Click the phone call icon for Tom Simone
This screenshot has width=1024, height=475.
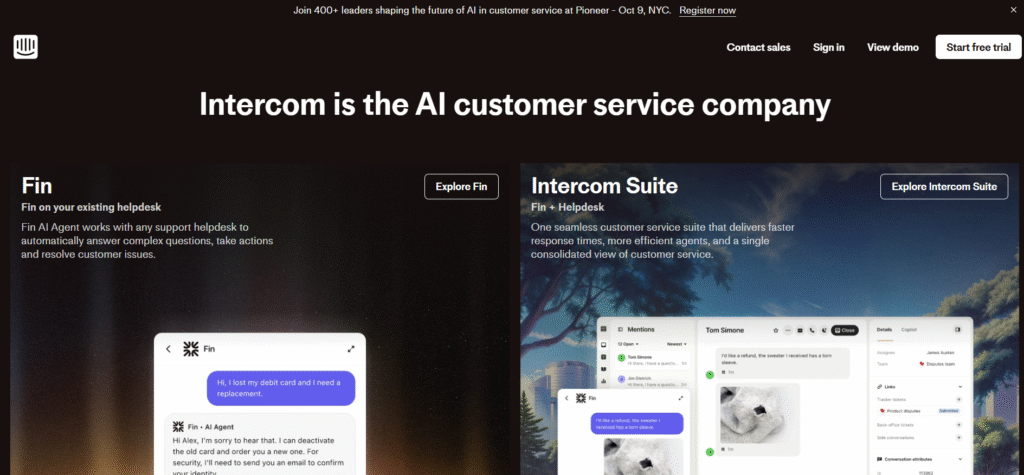[x=812, y=331]
